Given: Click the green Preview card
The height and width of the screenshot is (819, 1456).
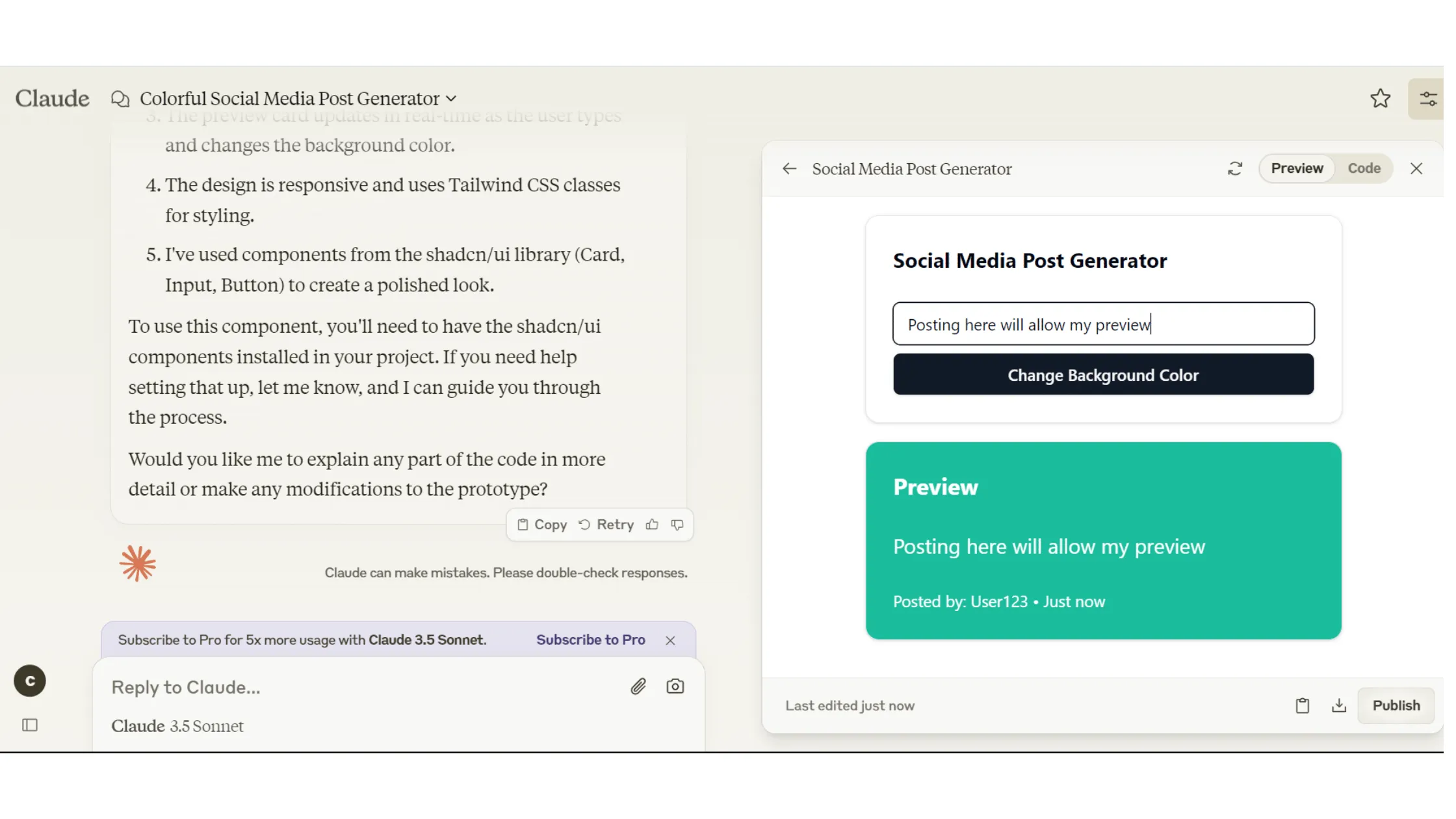Looking at the screenshot, I should pos(1103,541).
